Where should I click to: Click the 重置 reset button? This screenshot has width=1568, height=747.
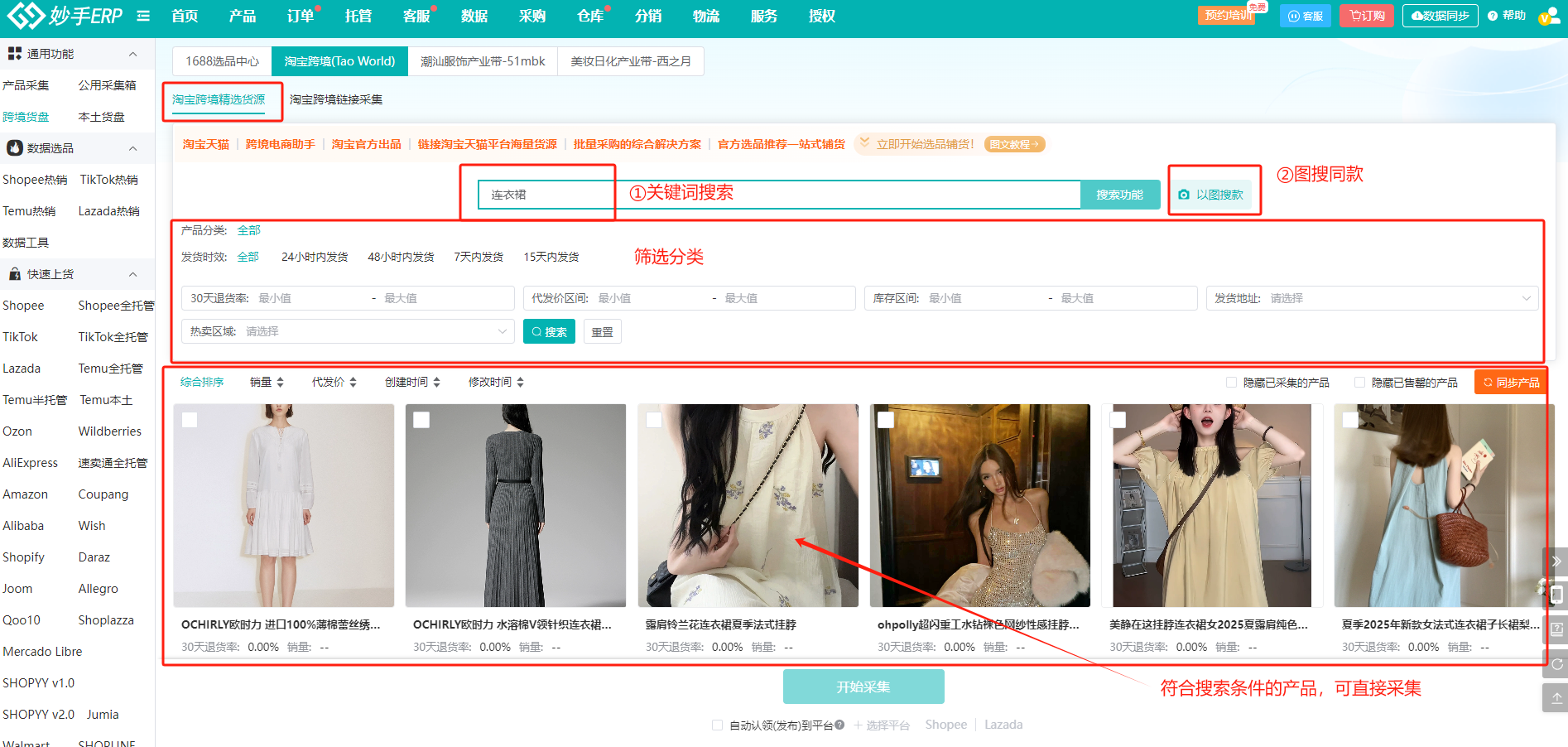coord(602,332)
